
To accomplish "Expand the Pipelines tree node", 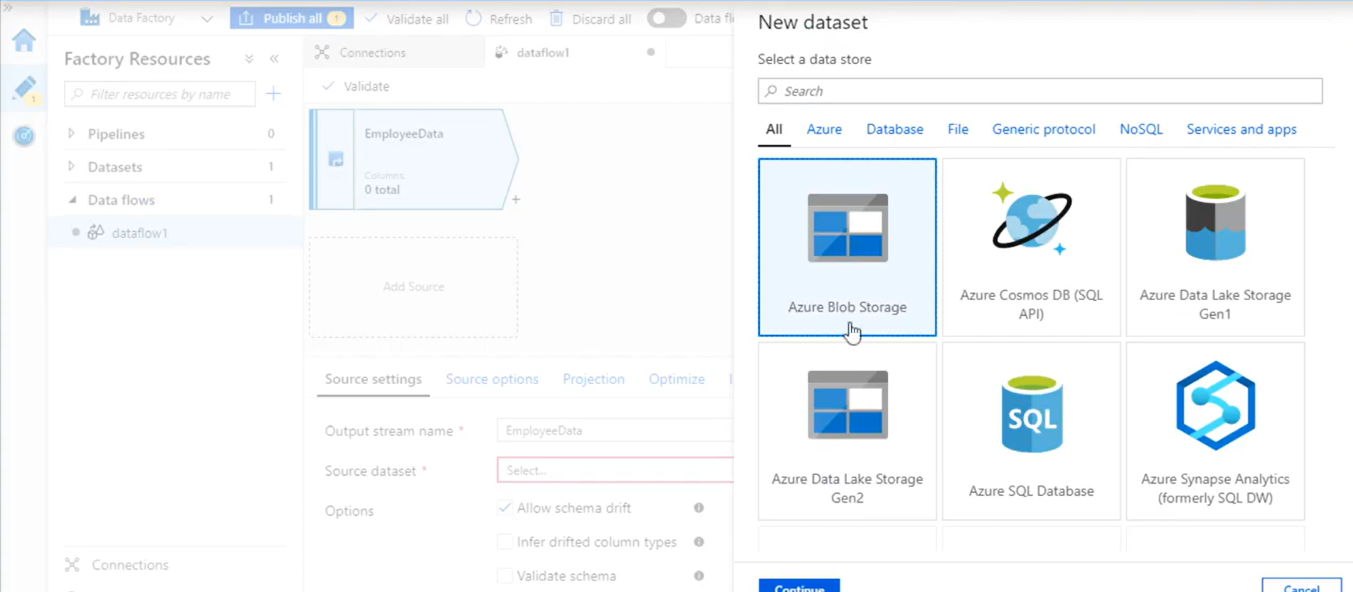I will [x=71, y=133].
